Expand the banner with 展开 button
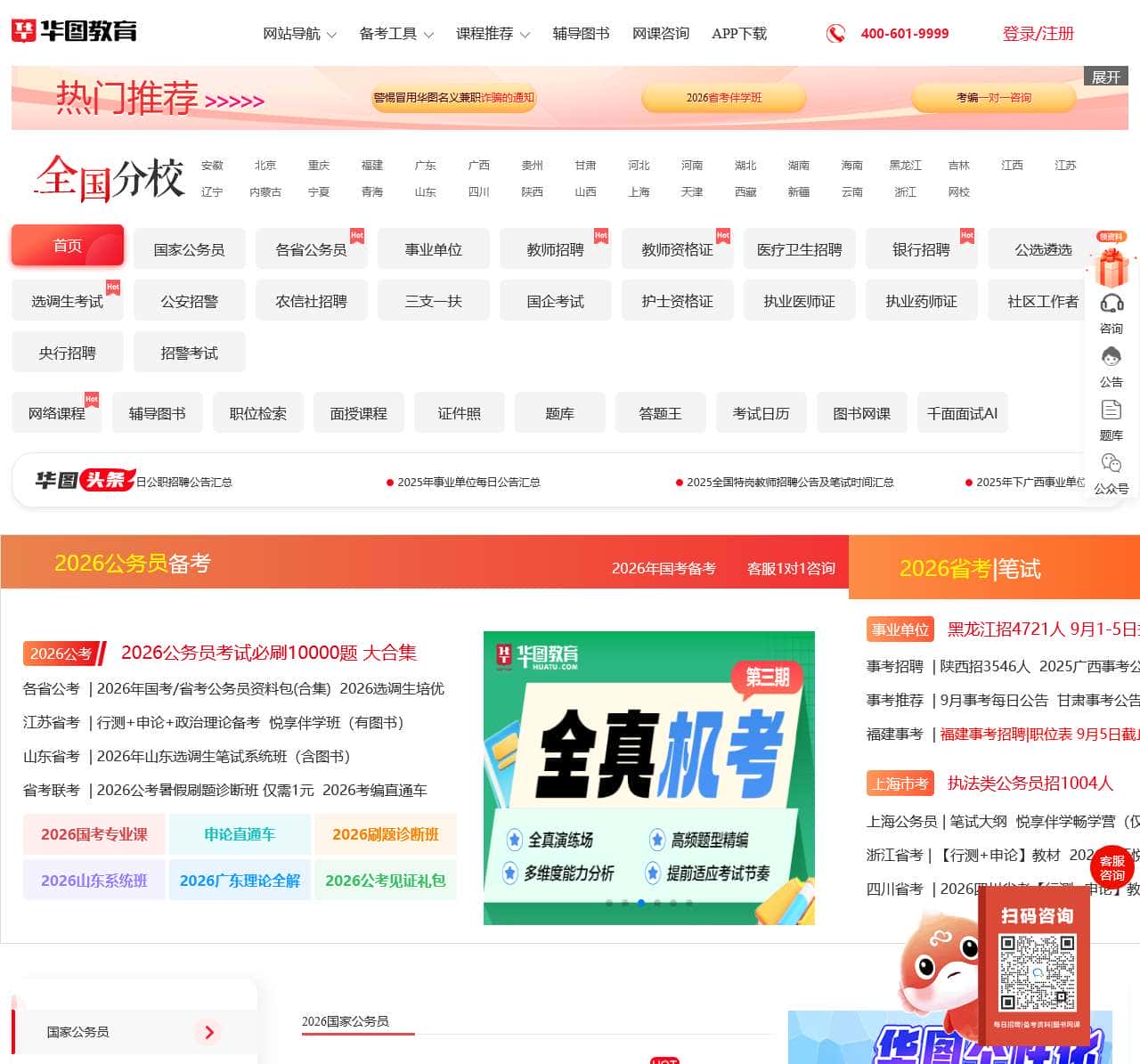The height and width of the screenshot is (1064, 1140). [x=1105, y=77]
